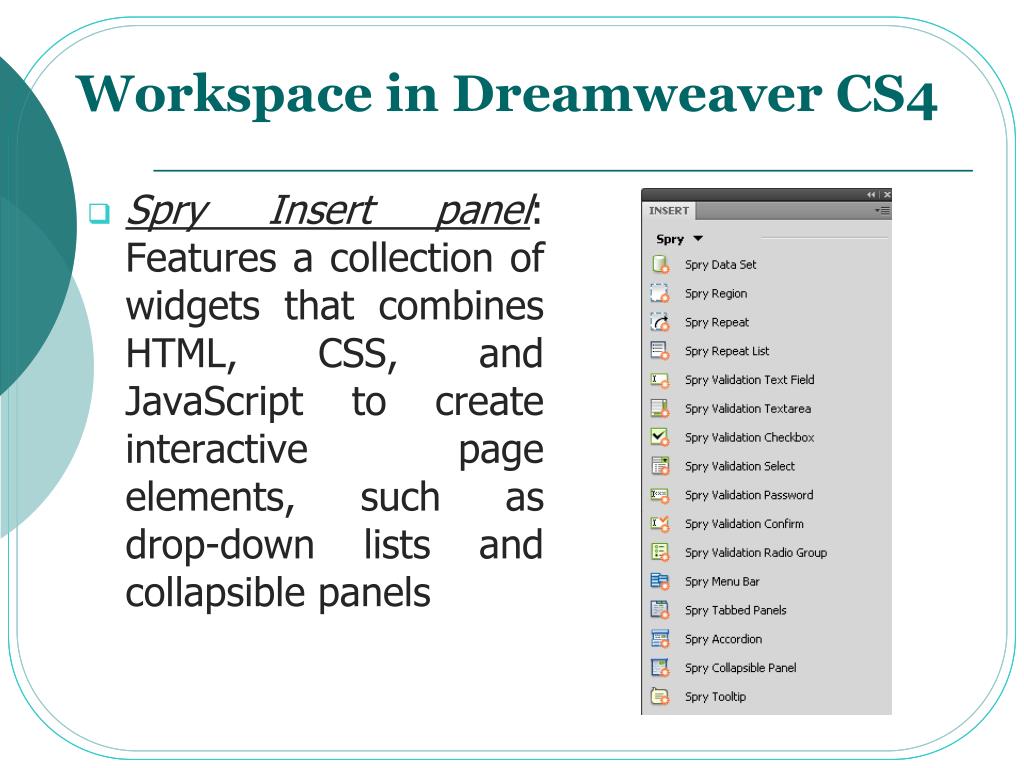Click the Spry Tooltip icon
This screenshot has width=1024, height=768.
tap(660, 696)
